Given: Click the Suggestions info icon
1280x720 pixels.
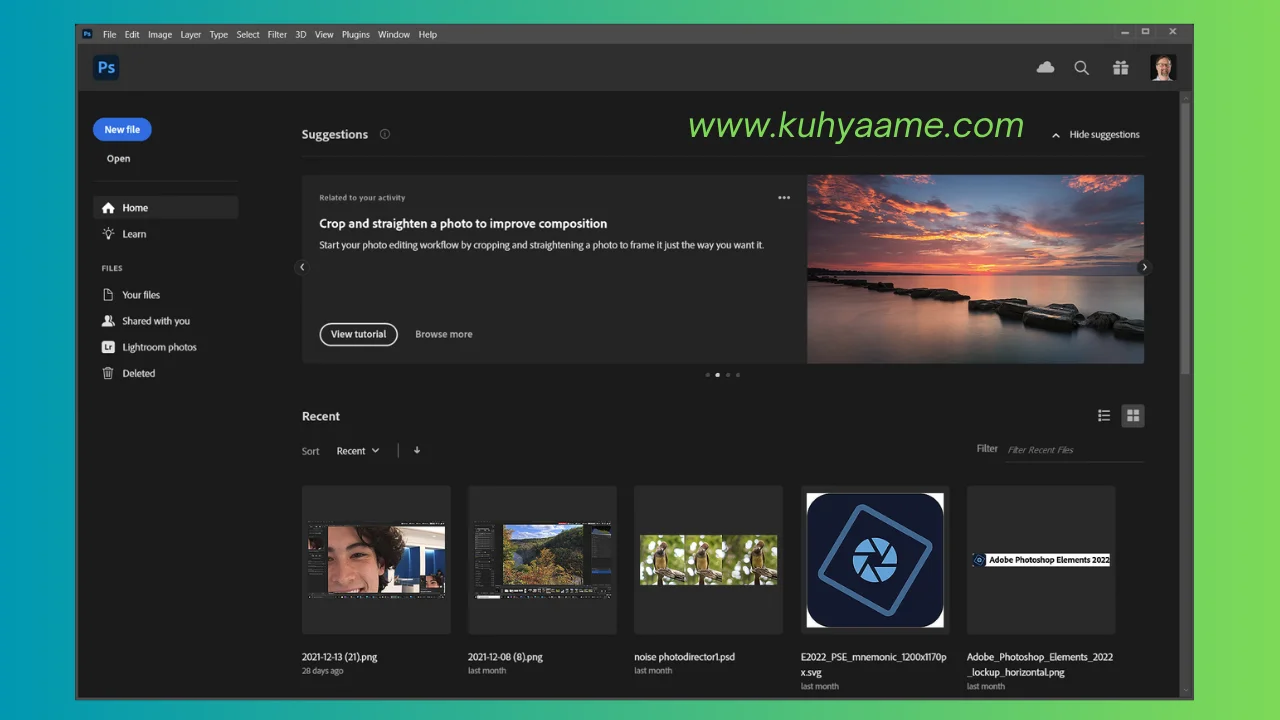Looking at the screenshot, I should [x=385, y=134].
